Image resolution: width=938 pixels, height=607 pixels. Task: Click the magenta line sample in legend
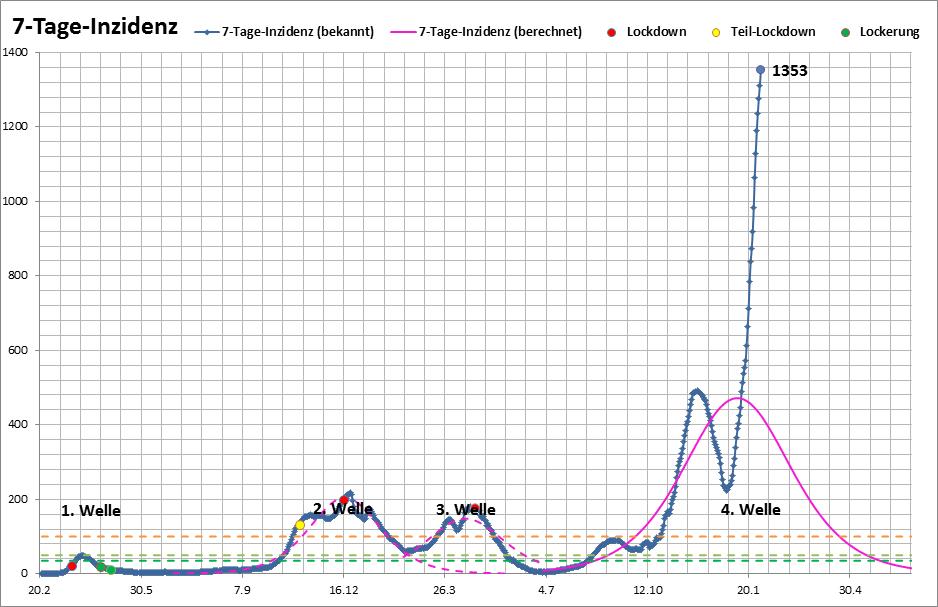(x=403, y=32)
